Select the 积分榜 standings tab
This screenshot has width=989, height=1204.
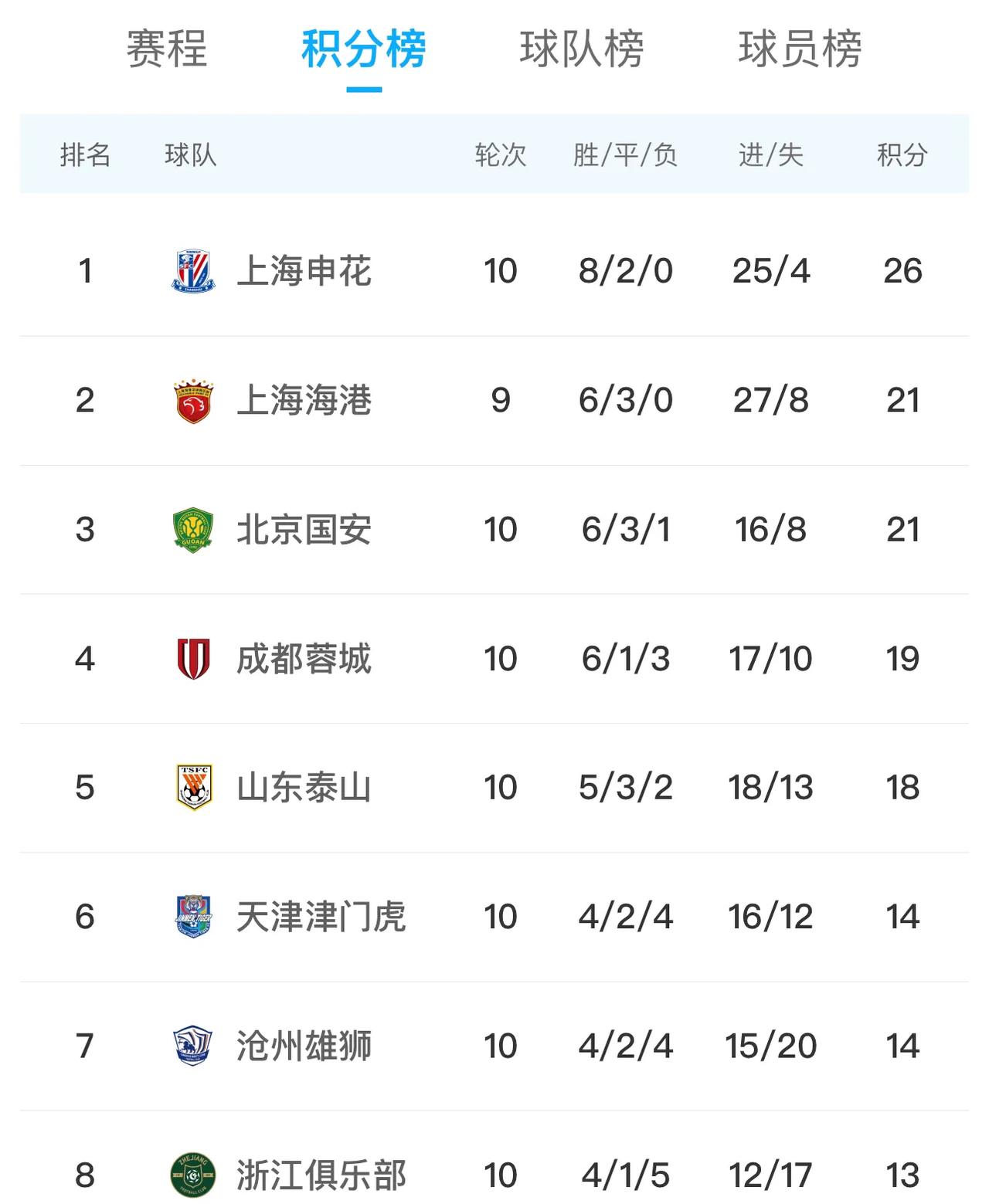(x=363, y=49)
